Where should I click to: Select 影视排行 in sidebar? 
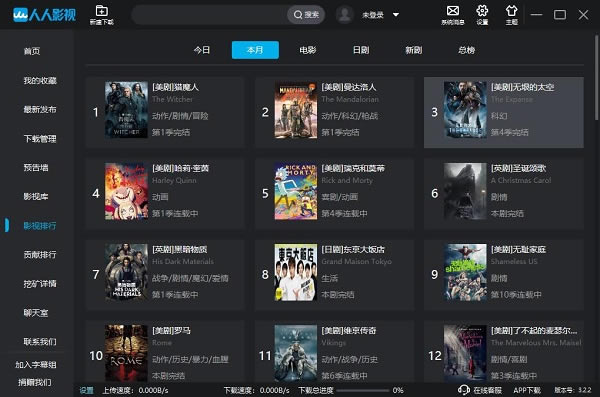(40, 225)
